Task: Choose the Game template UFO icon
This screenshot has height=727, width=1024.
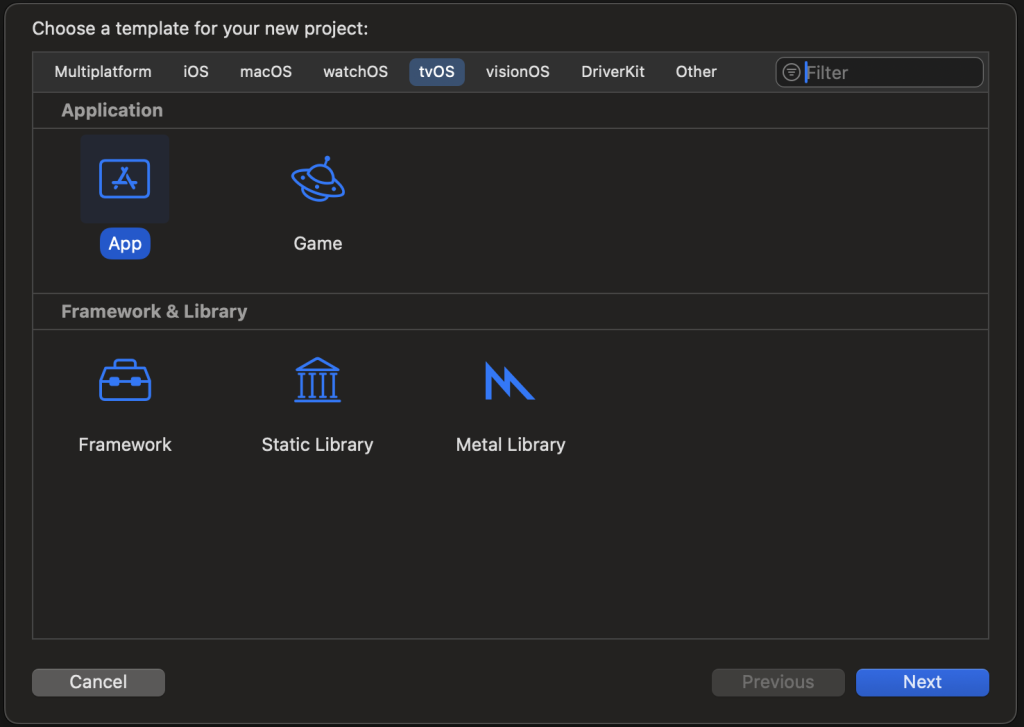Action: 318,179
